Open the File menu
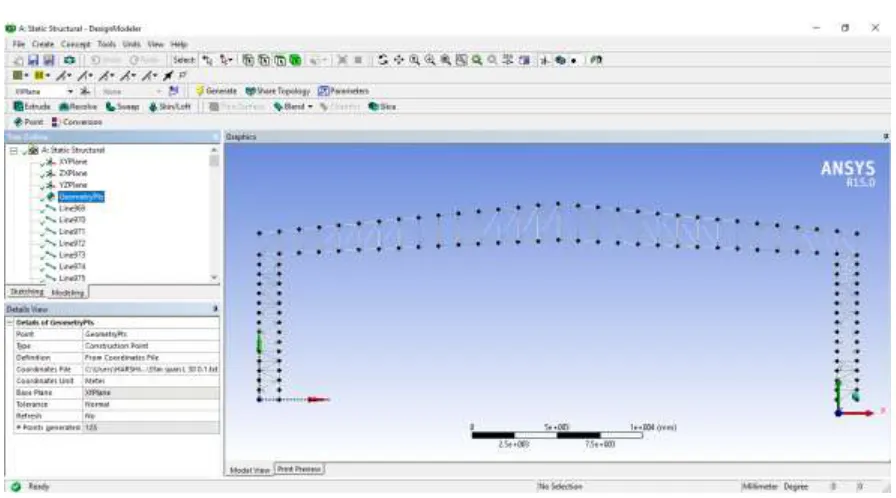This screenshot has height=498, width=896. tap(19, 44)
